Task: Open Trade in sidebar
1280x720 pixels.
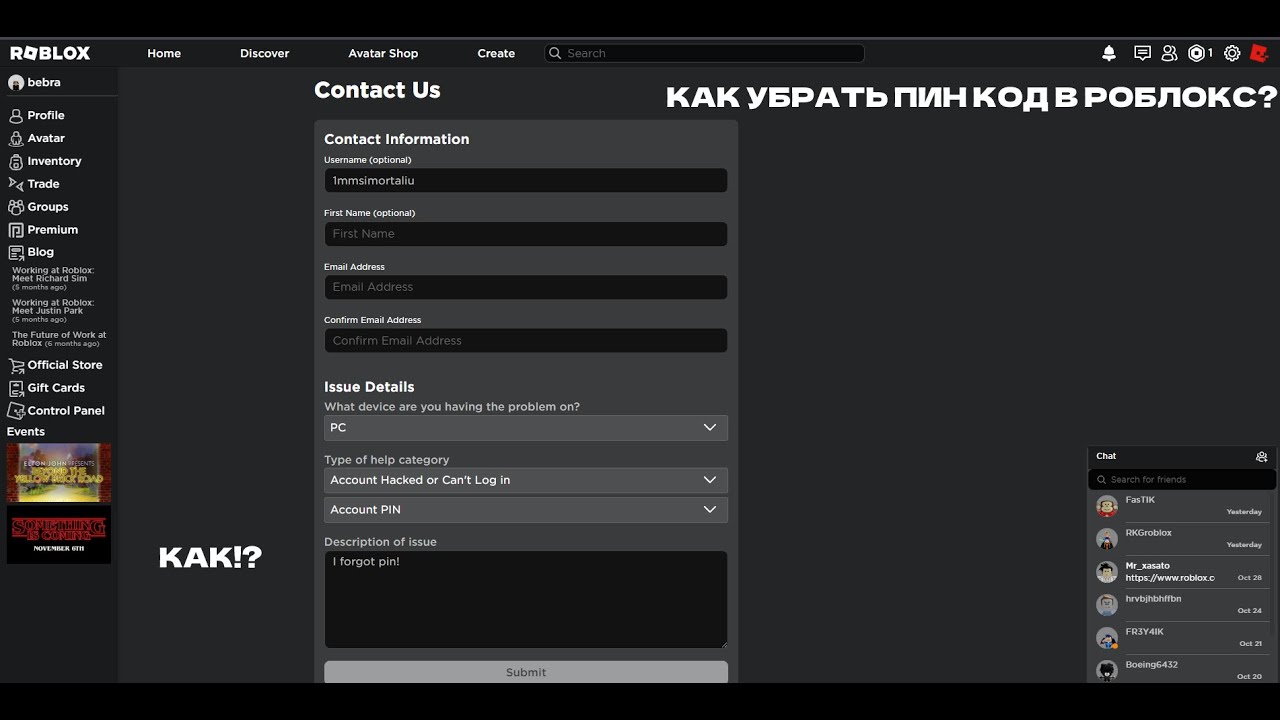Action: (x=44, y=184)
